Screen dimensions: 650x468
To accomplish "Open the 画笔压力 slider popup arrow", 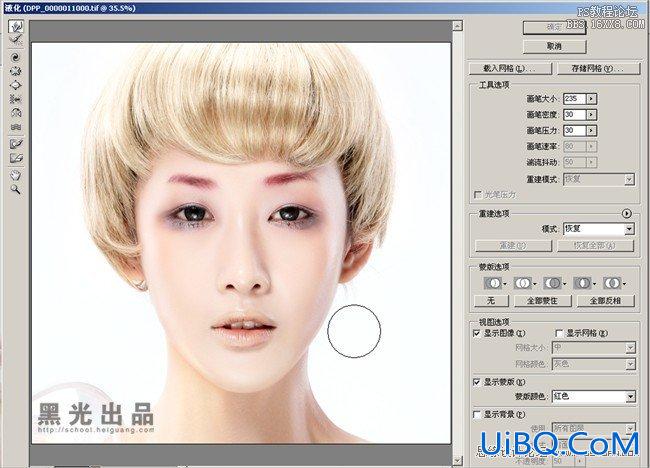I will 592,131.
